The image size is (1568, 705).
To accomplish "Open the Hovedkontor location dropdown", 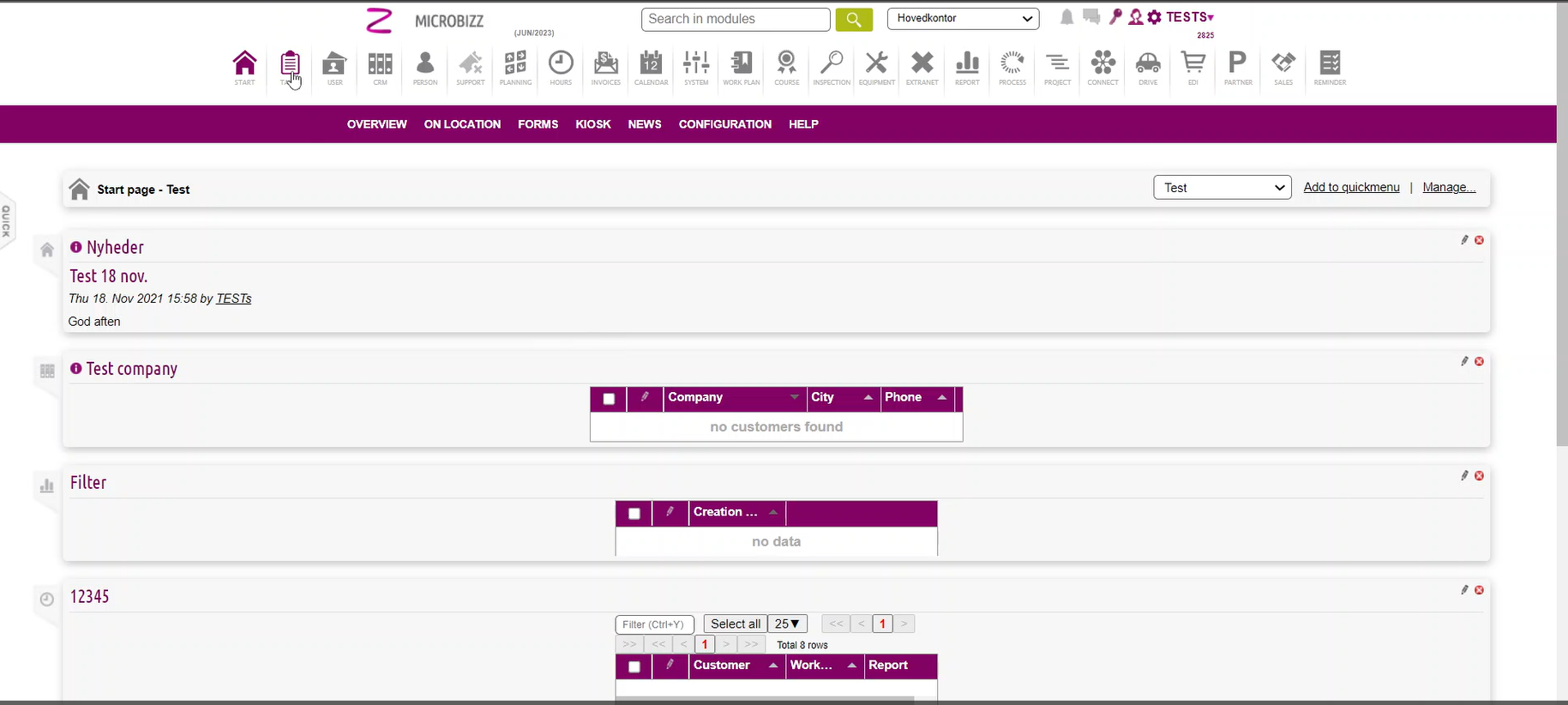I will 963,18.
